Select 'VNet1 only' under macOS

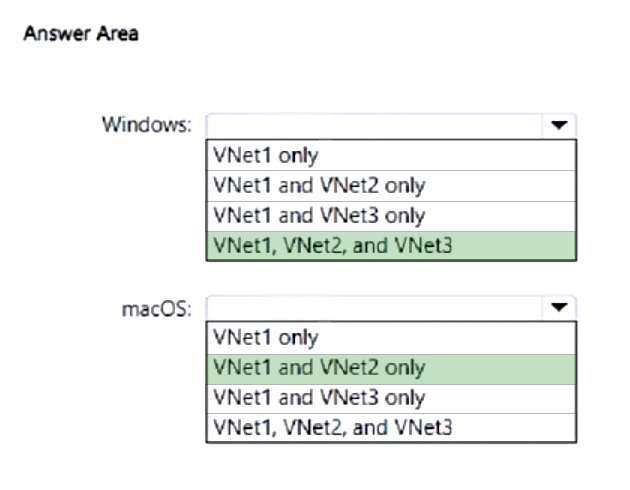click(391, 337)
